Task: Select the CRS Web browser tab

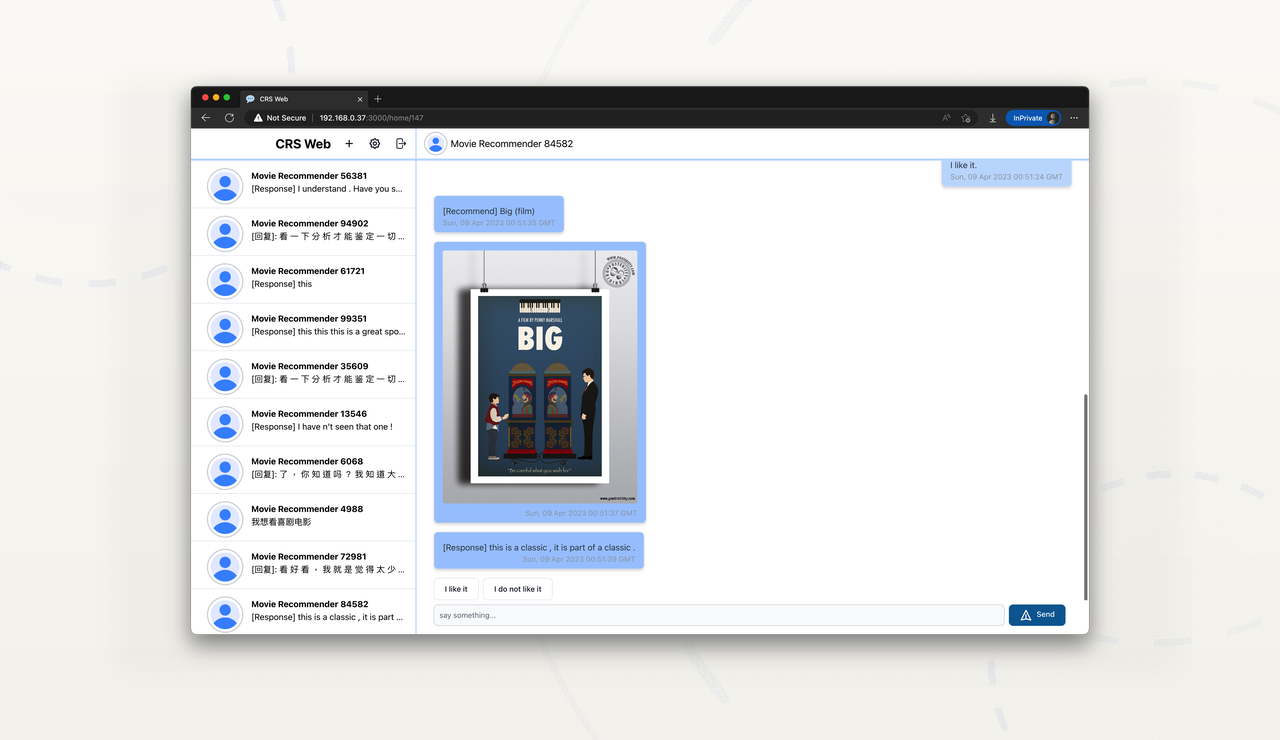Action: 304,99
